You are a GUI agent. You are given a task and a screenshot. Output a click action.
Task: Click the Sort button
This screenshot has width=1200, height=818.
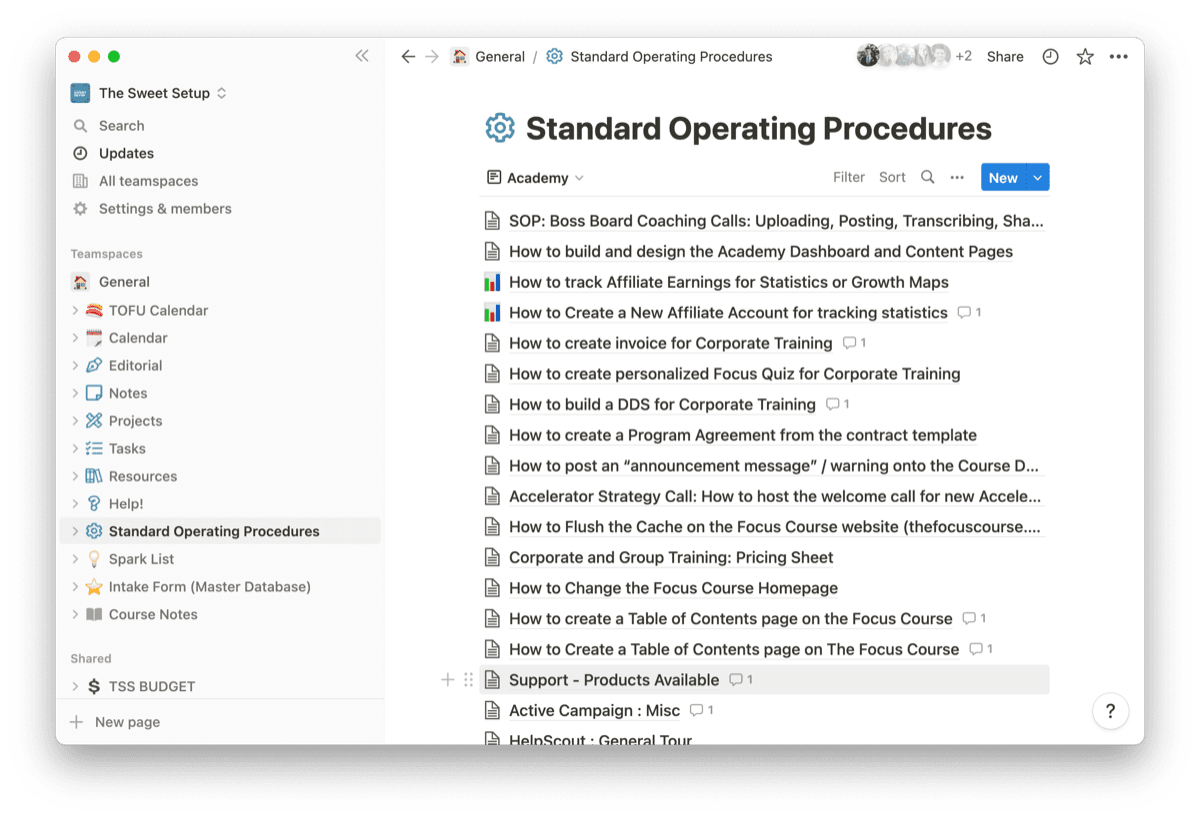pyautogui.click(x=892, y=177)
